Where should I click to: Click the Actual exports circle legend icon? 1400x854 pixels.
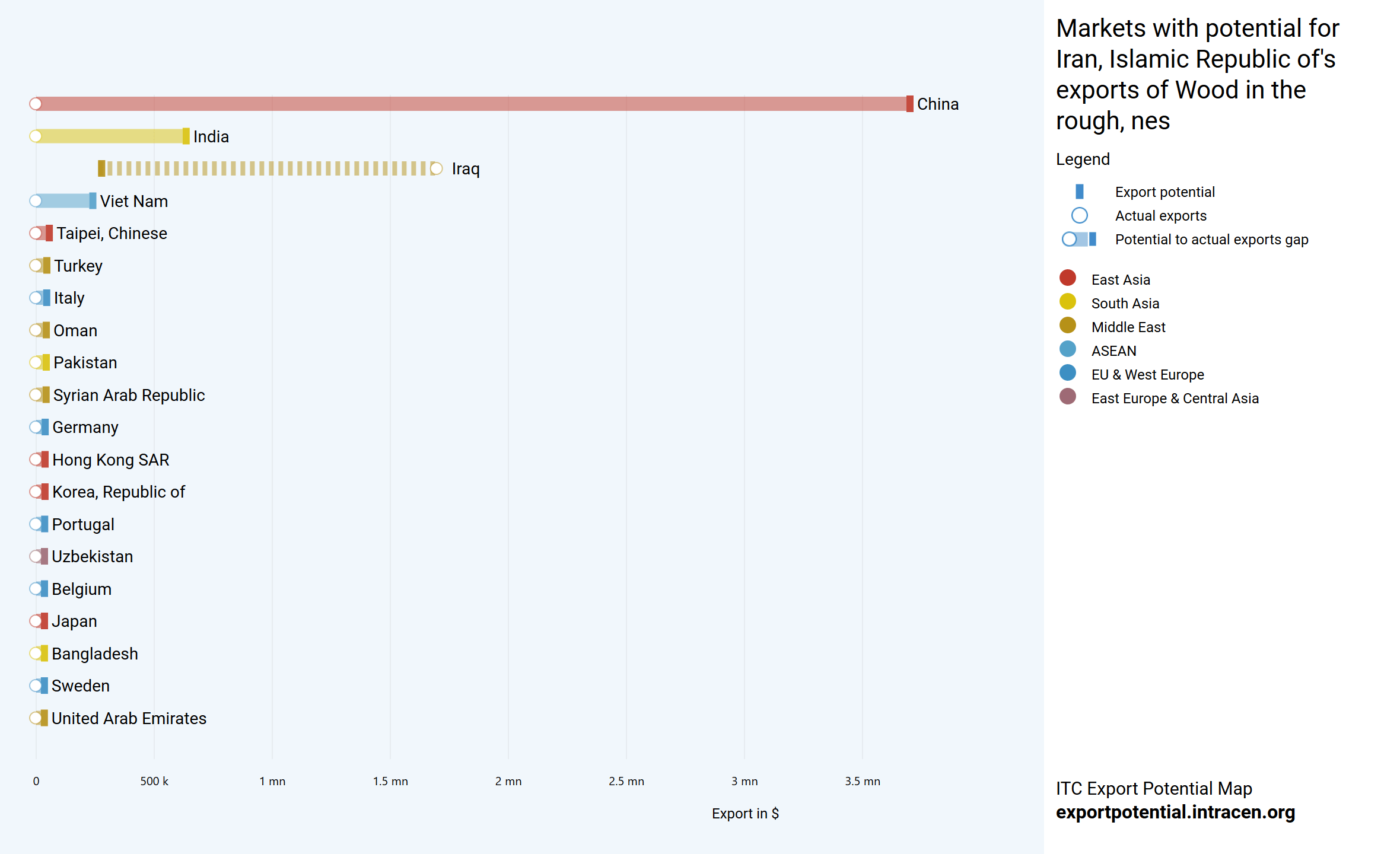1079,215
